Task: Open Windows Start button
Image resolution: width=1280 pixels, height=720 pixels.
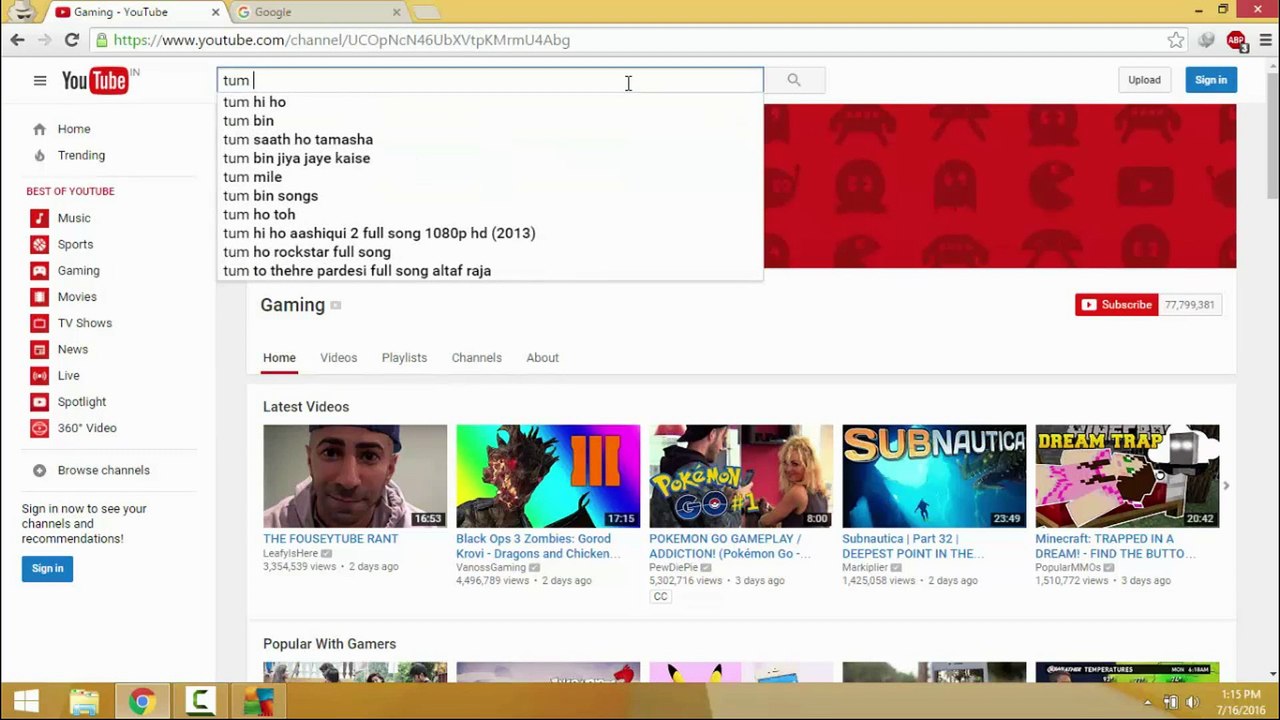Action: click(x=26, y=702)
